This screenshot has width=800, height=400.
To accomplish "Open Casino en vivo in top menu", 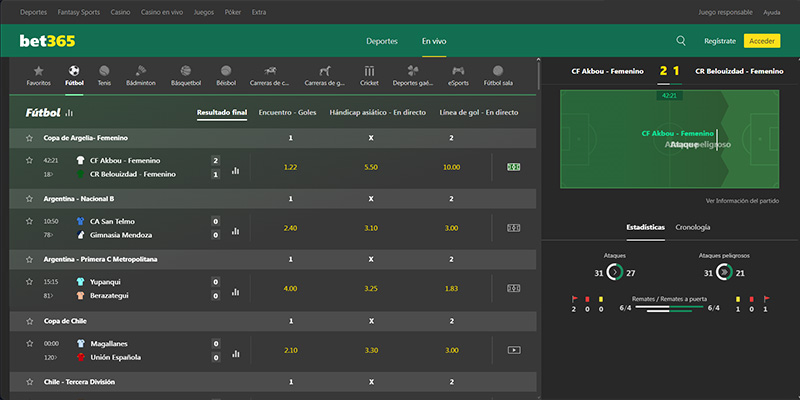I will click(162, 12).
